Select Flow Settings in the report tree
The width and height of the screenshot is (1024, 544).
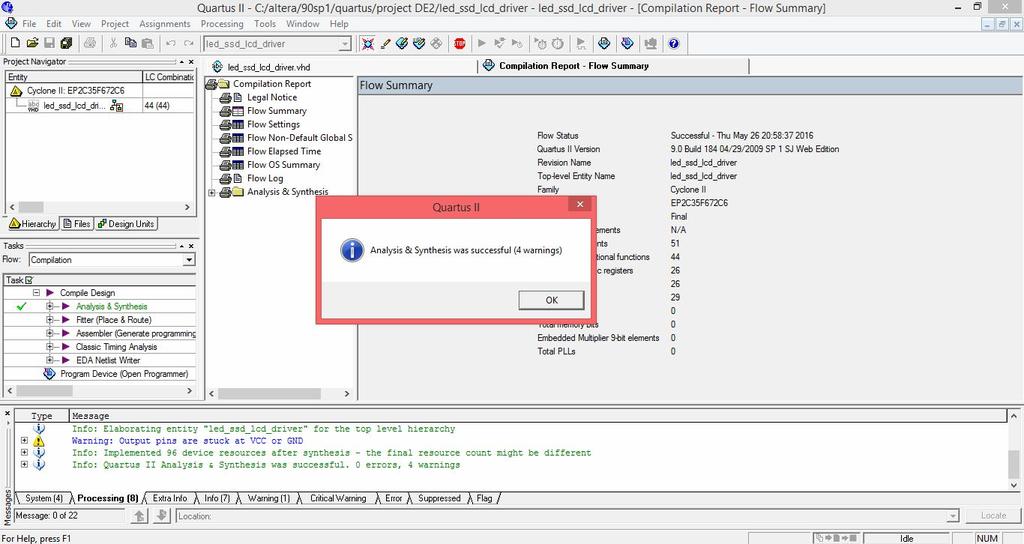coord(273,124)
